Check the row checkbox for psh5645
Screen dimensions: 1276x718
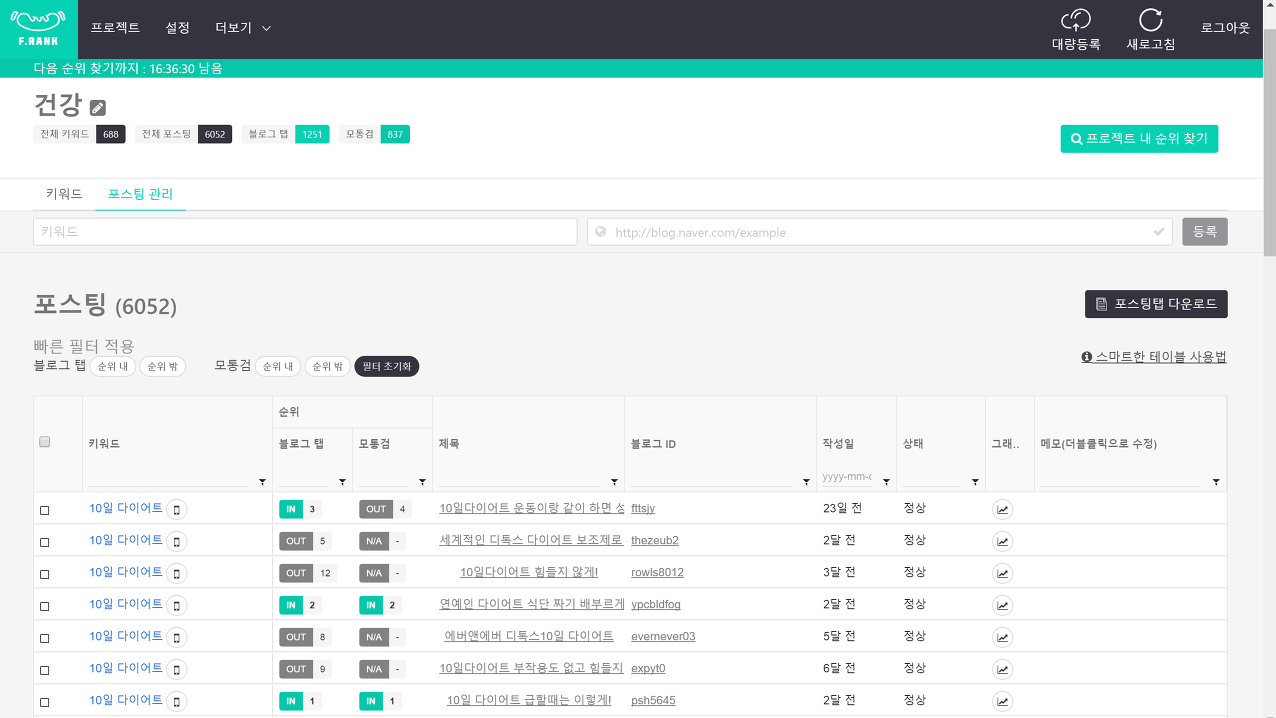coord(44,702)
